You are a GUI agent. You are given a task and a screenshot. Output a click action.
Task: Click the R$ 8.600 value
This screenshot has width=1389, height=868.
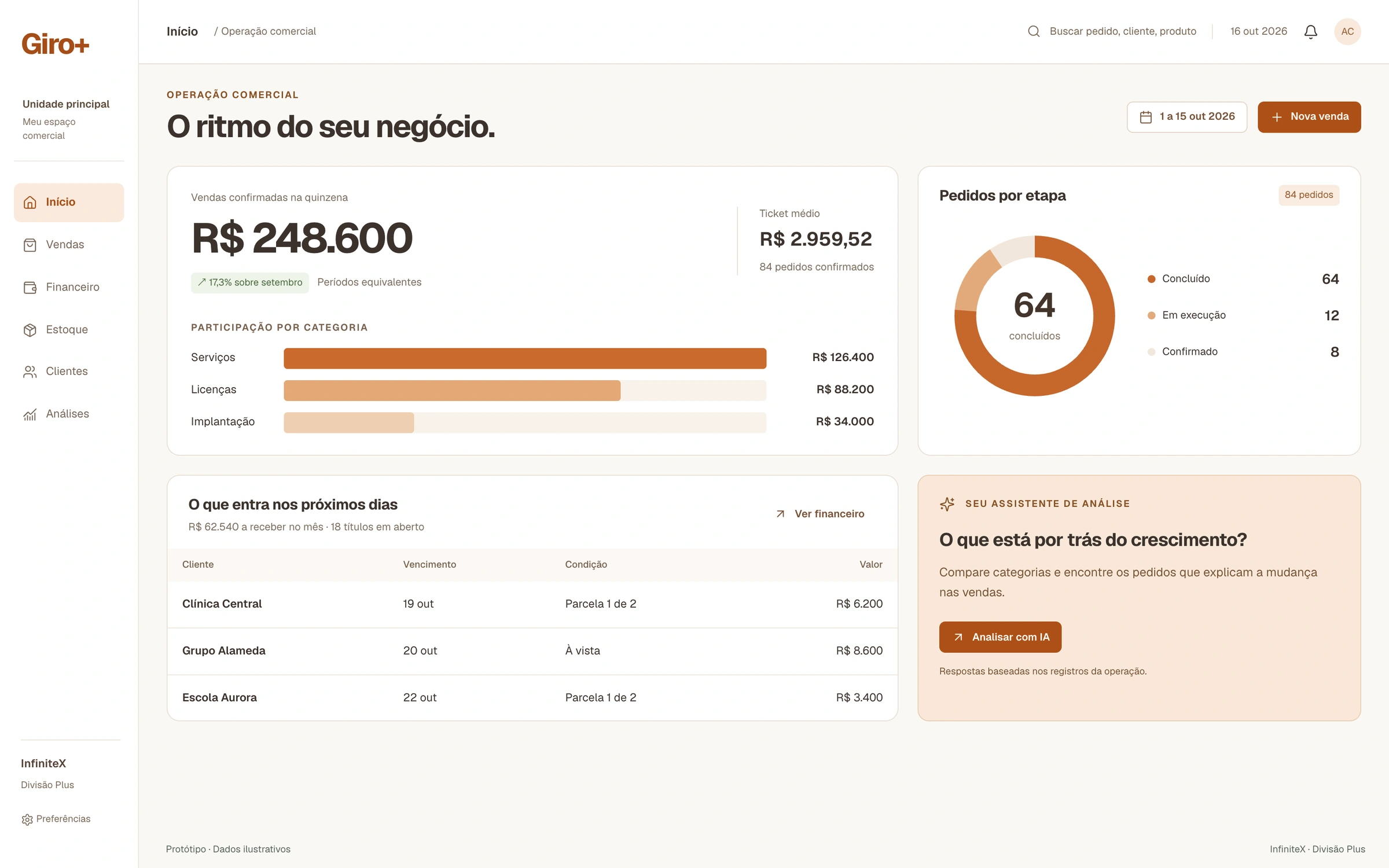click(859, 651)
